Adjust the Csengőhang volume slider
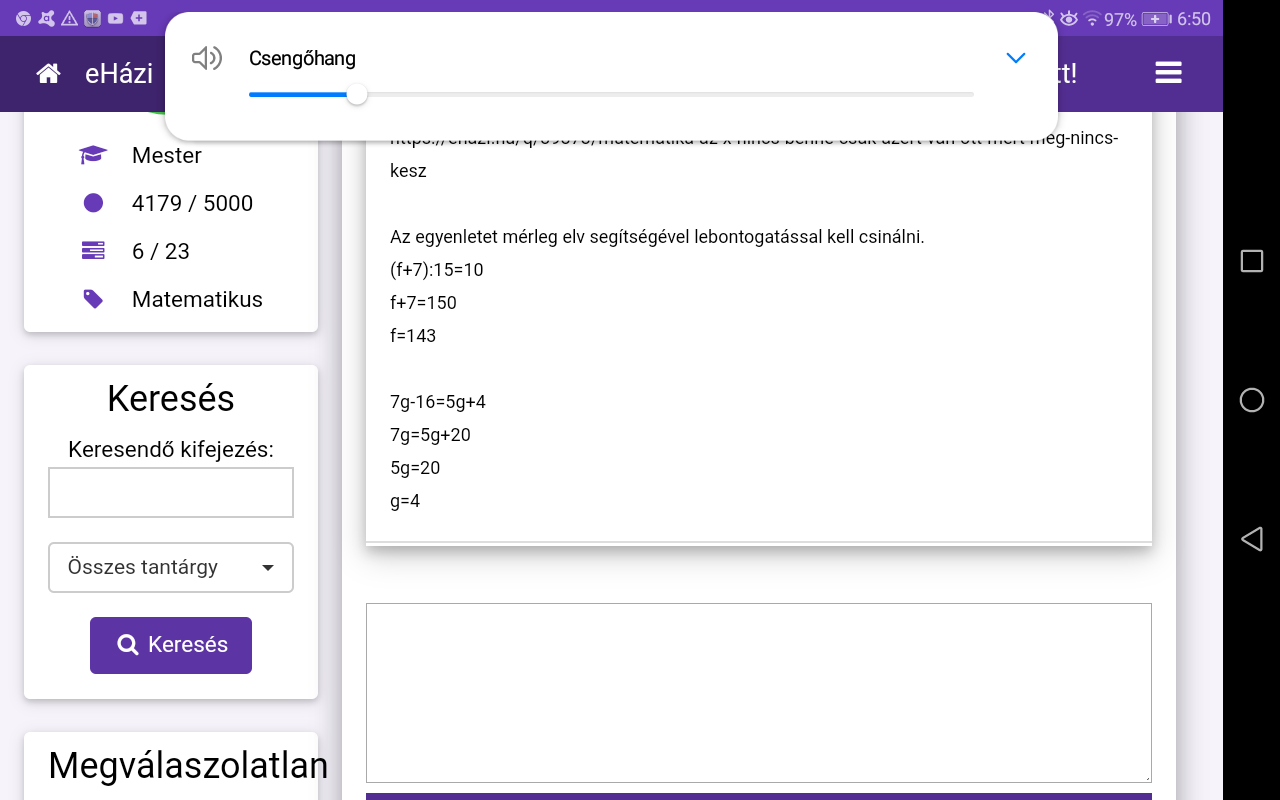This screenshot has height=800, width=1280. pos(357,95)
